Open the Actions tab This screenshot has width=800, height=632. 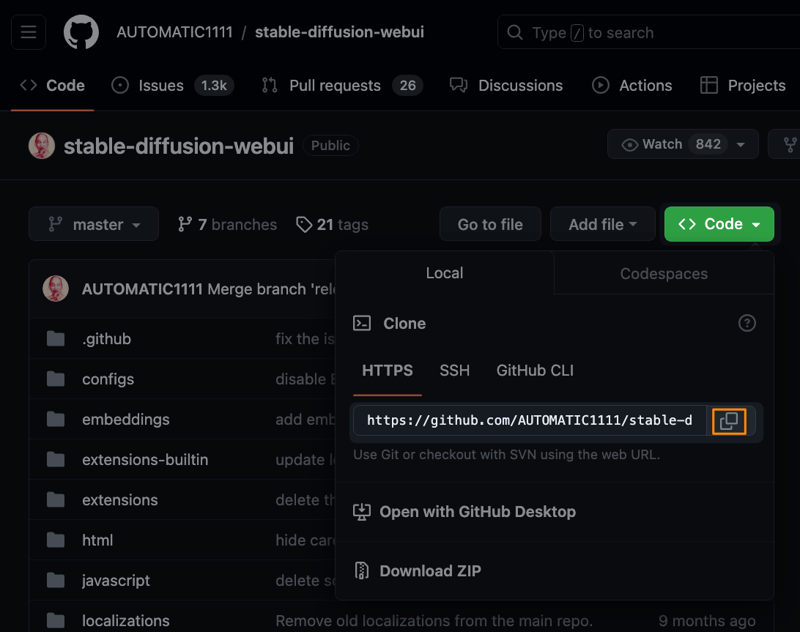coord(632,85)
